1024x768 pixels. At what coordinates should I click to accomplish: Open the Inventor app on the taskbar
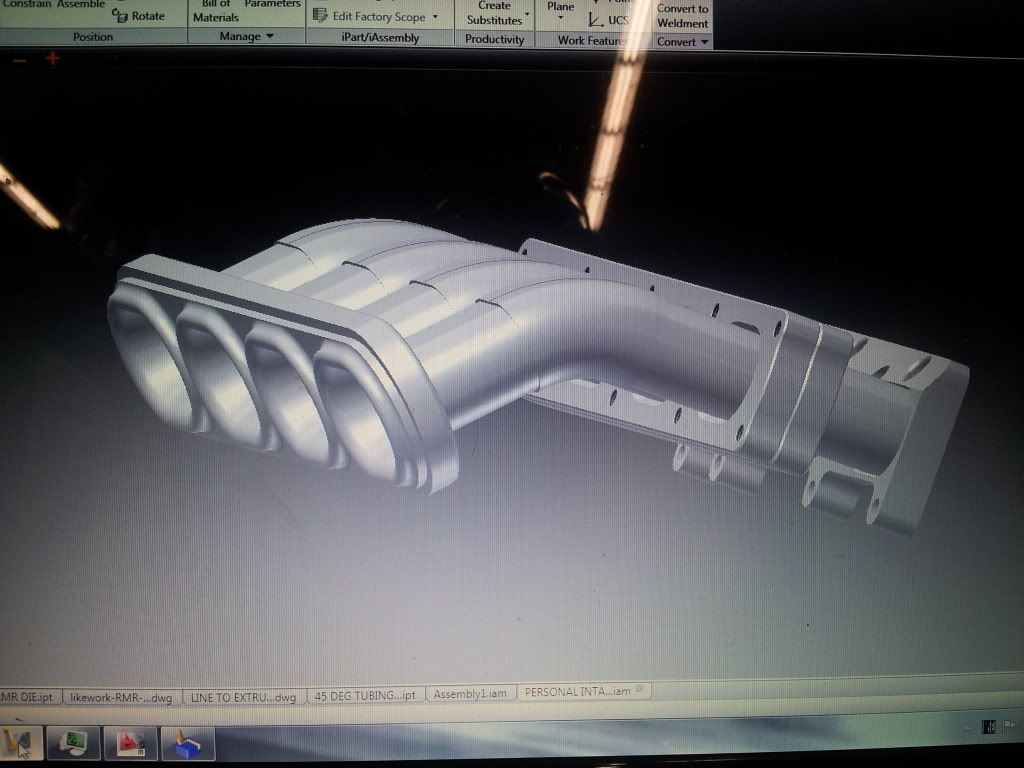coord(18,742)
